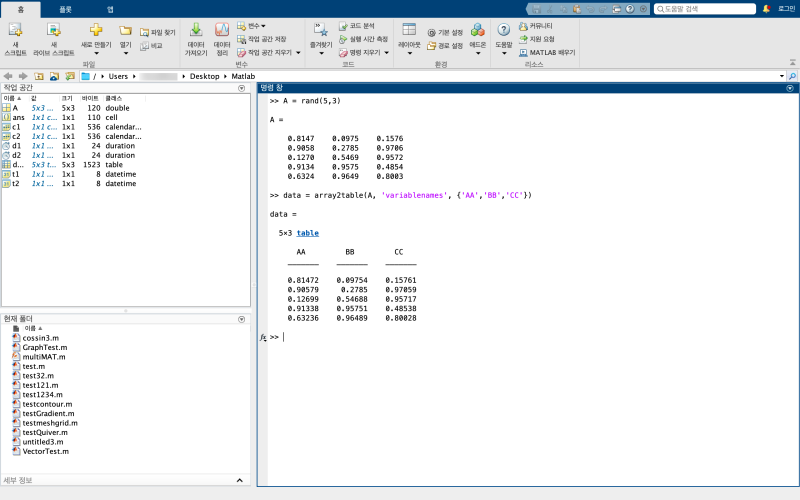Open the 변수 (variable) dropdown
Viewport: 800px width, 500px height.
[x=252, y=26]
